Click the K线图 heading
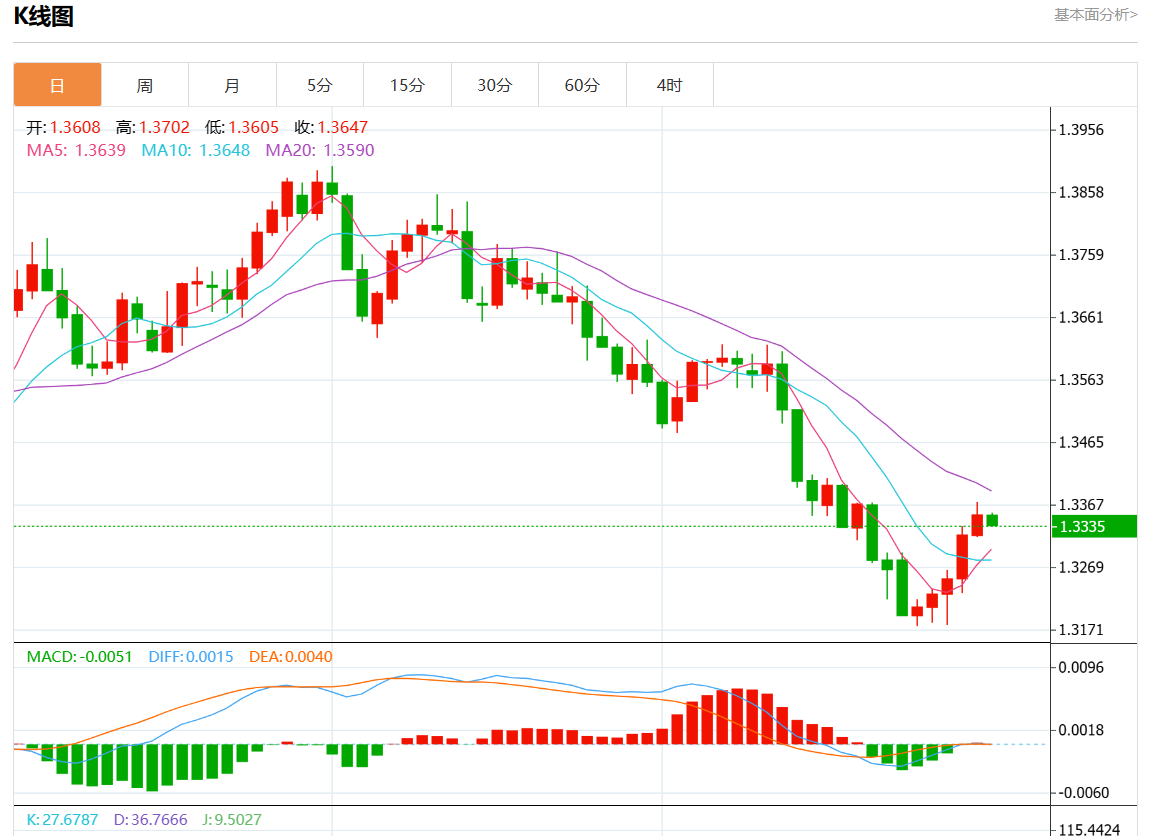The width and height of the screenshot is (1170, 836). (43, 16)
